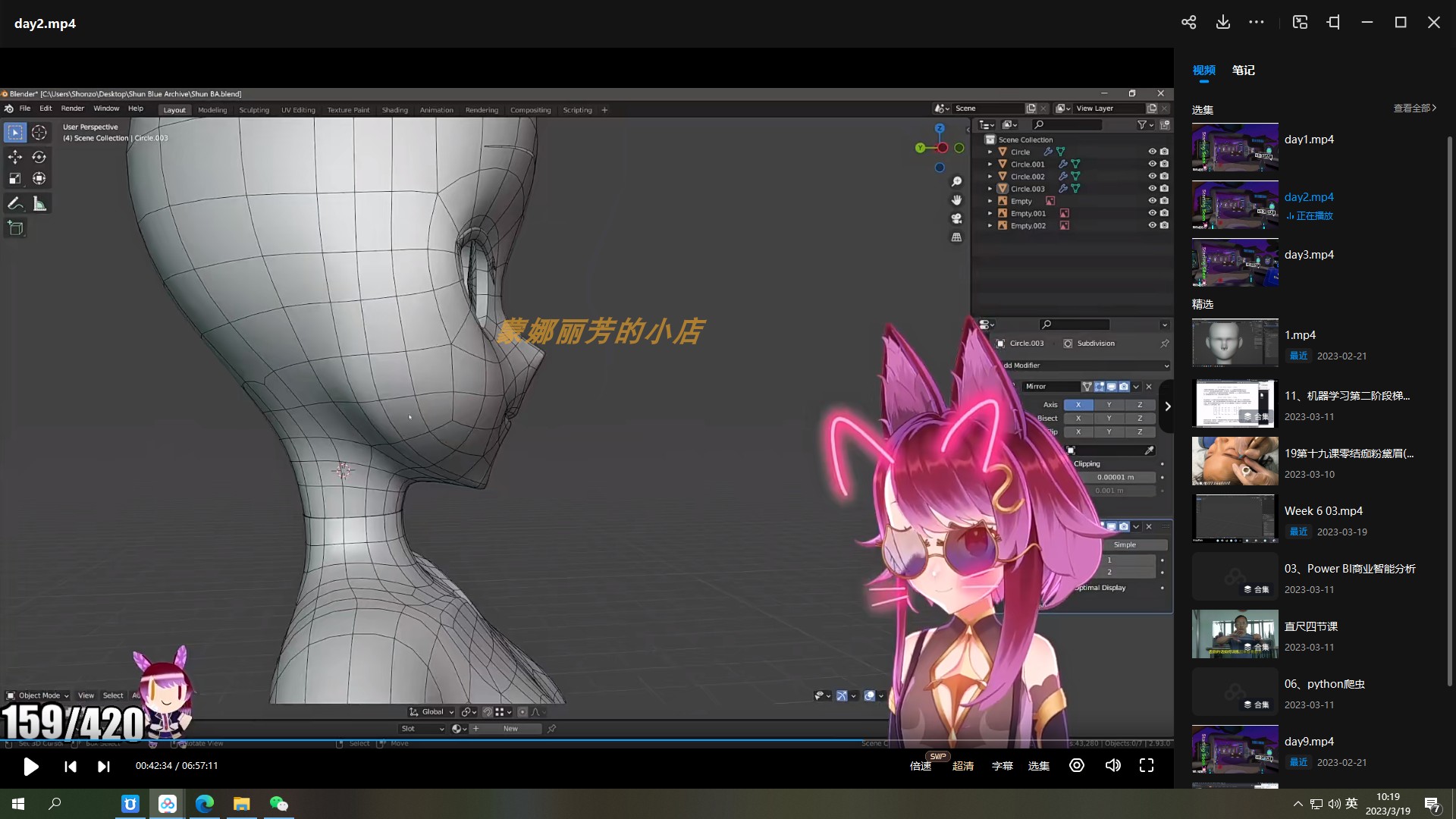The image size is (1456, 819).
Task: Select Blender's Scale tool
Action: (15, 179)
